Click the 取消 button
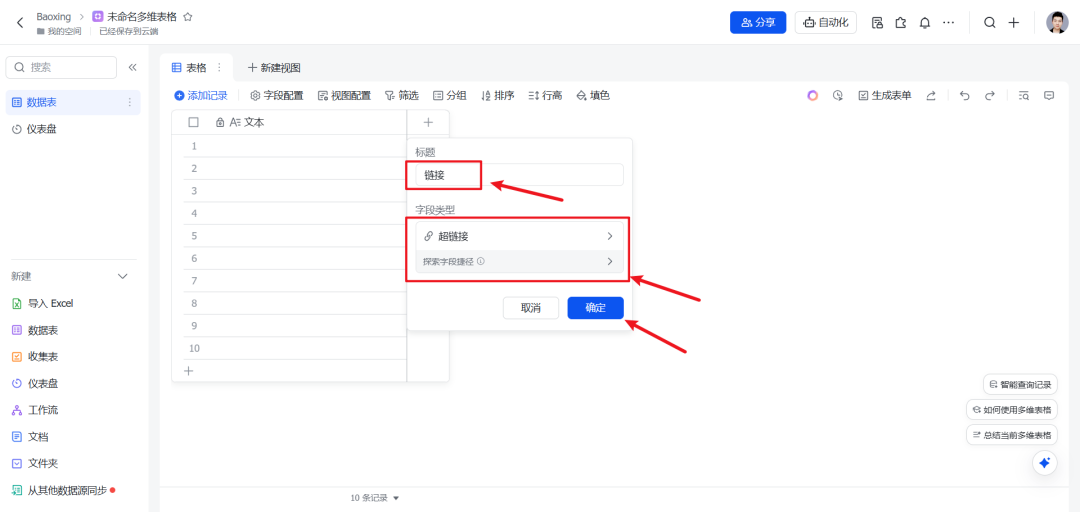The width and height of the screenshot is (1080, 512). pyautogui.click(x=530, y=308)
